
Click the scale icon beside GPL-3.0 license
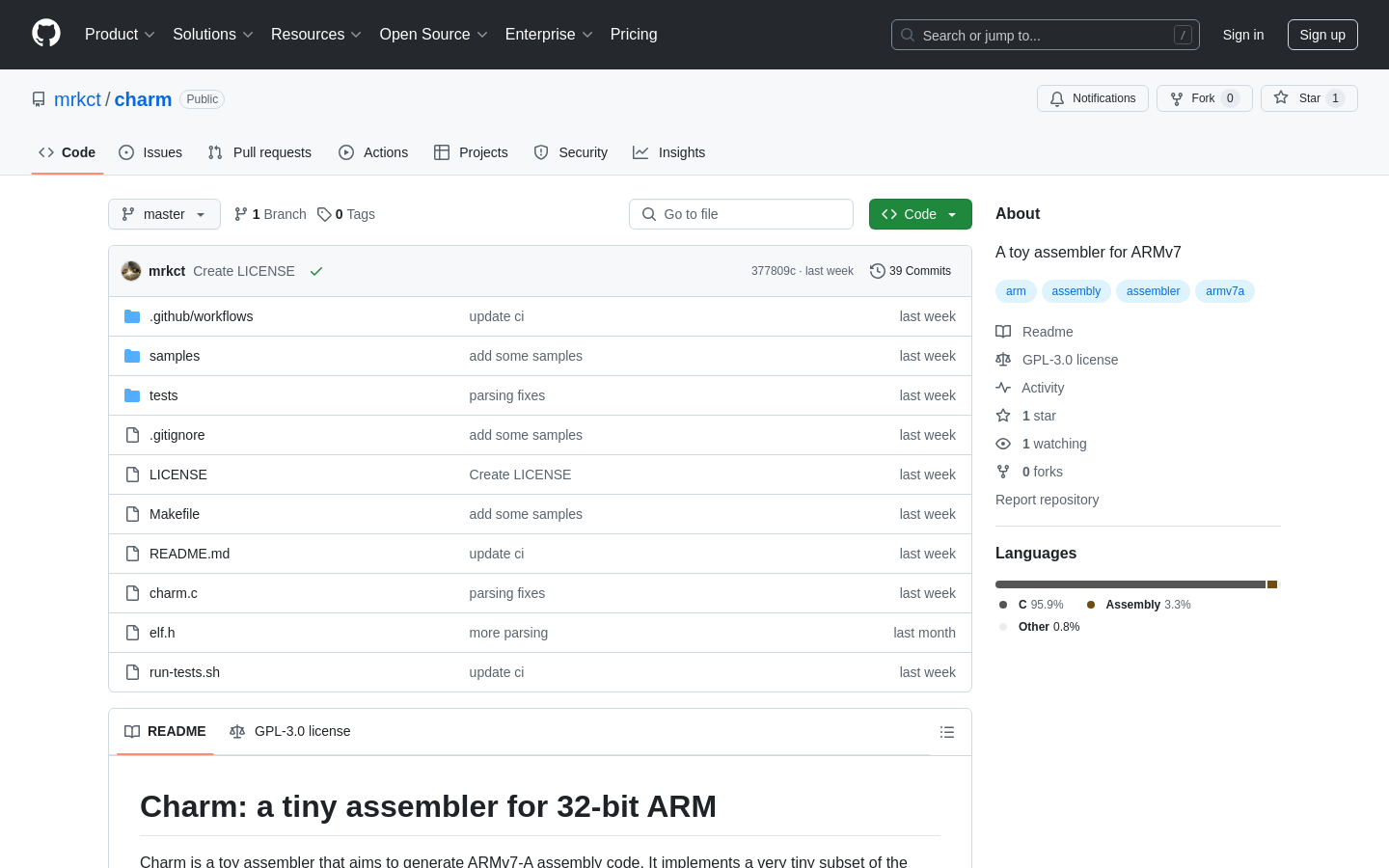[x=1003, y=360]
